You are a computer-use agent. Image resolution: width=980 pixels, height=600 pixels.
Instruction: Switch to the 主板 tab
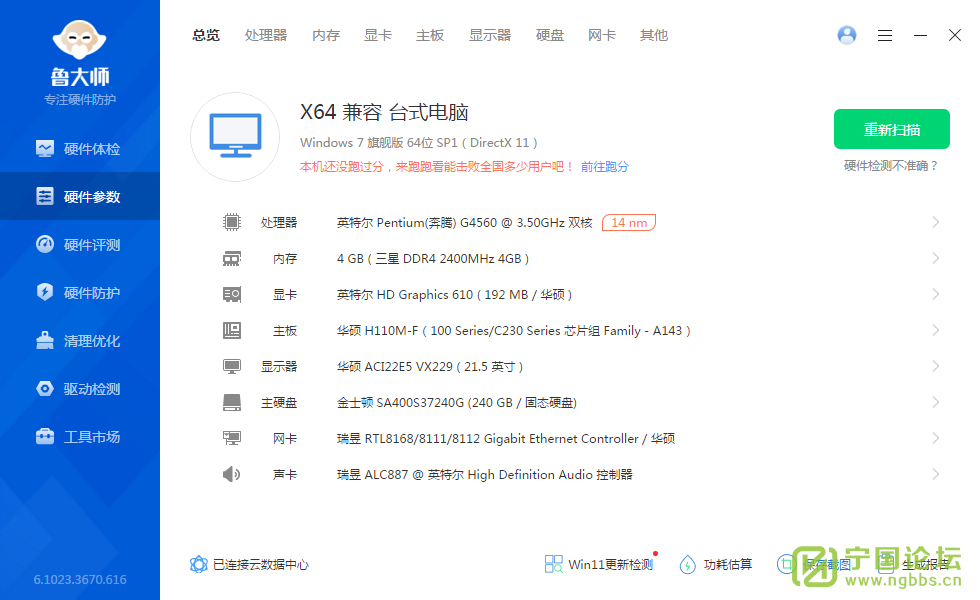click(430, 36)
